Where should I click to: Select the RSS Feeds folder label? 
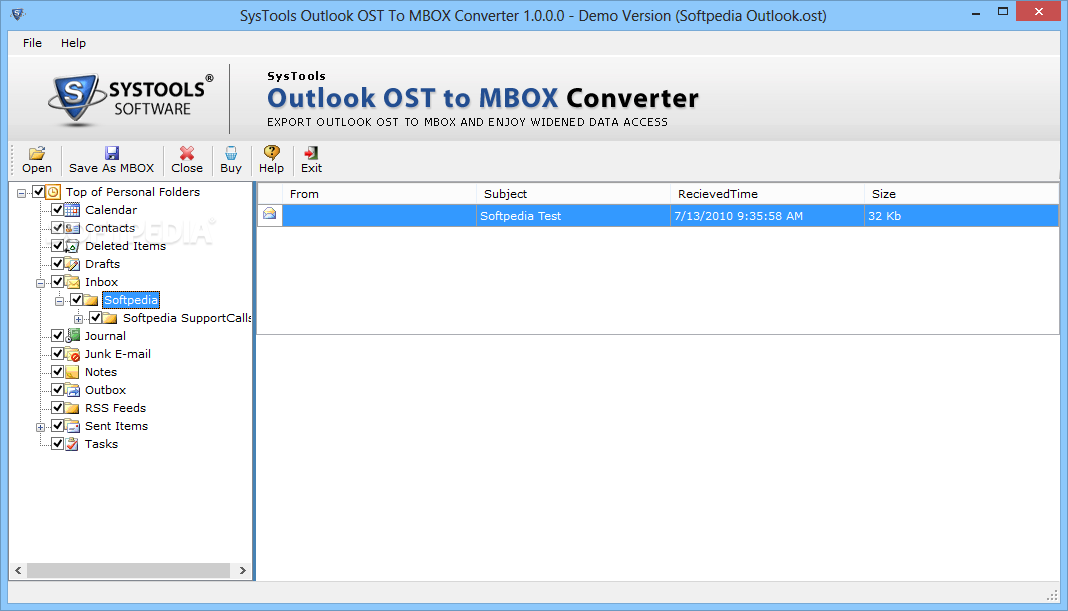pos(115,408)
